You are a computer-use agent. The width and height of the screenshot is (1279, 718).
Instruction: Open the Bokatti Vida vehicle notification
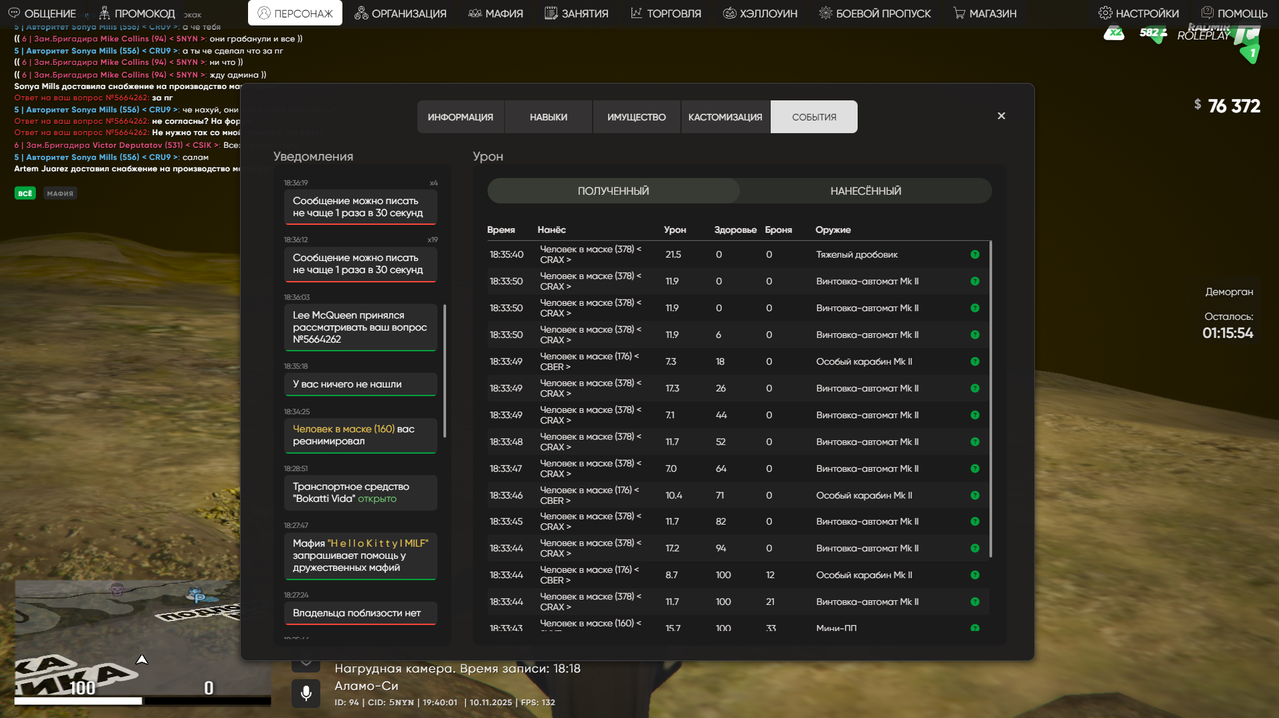360,492
